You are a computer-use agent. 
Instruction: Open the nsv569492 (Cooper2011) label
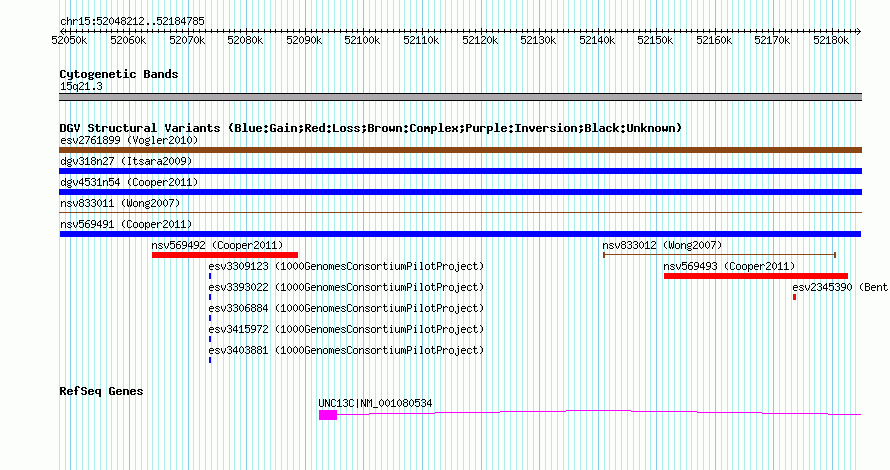[217, 245]
